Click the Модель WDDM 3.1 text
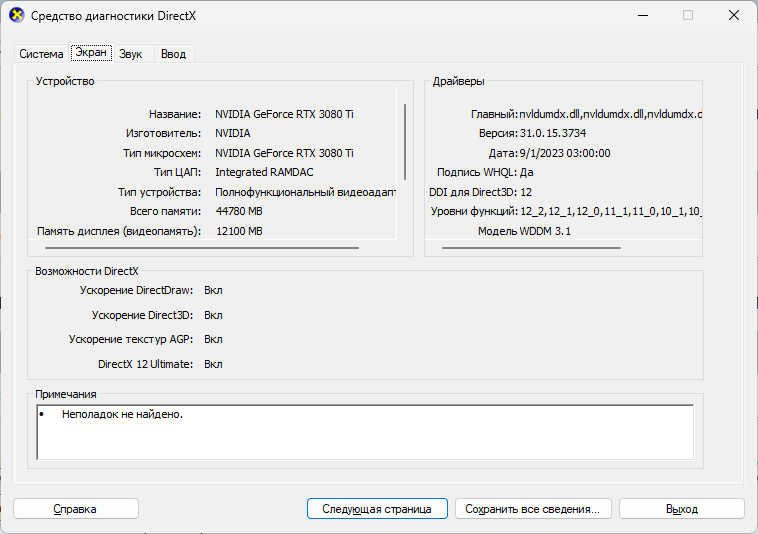 525,231
